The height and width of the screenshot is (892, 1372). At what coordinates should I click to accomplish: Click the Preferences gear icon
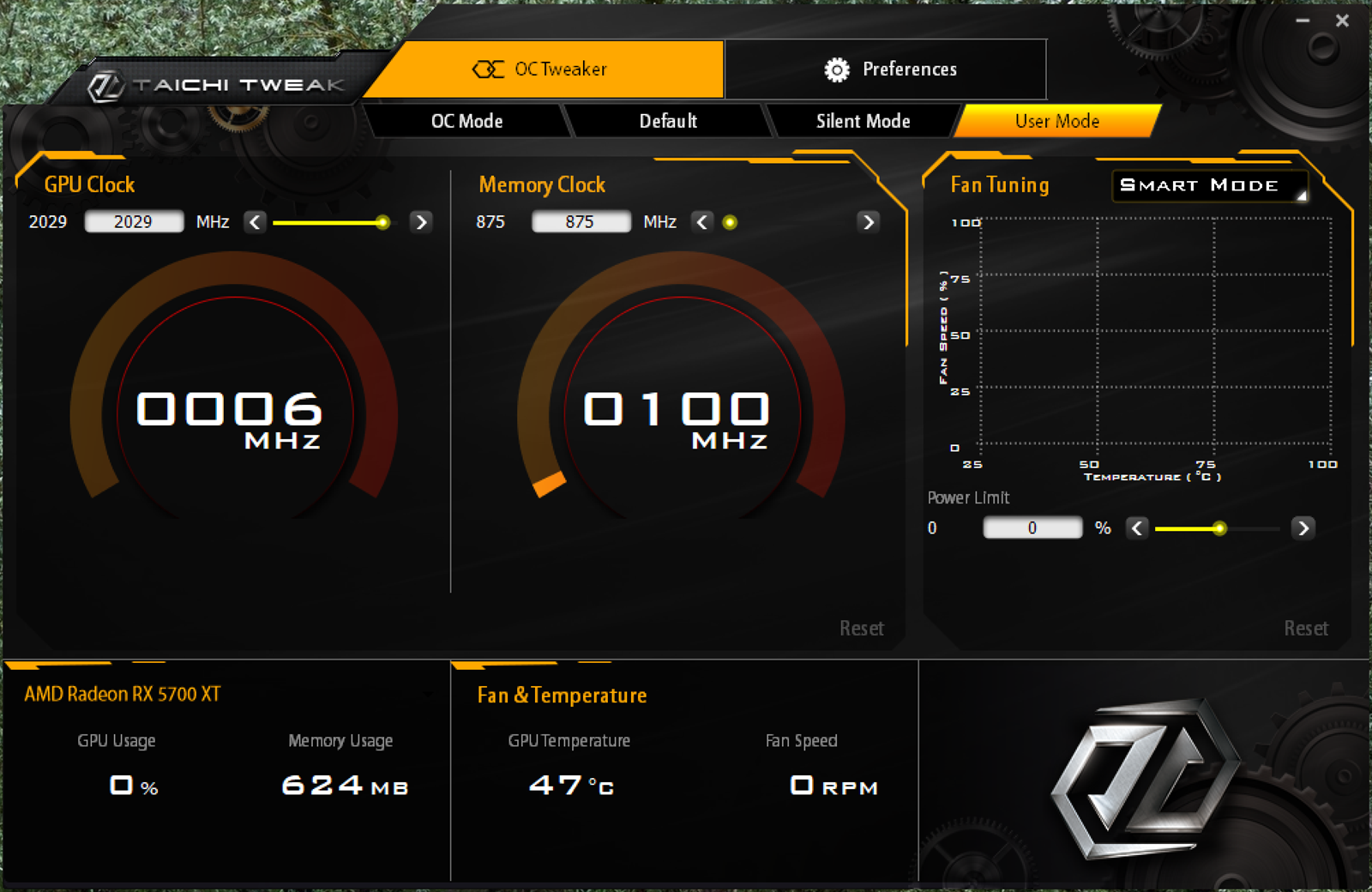tap(837, 69)
